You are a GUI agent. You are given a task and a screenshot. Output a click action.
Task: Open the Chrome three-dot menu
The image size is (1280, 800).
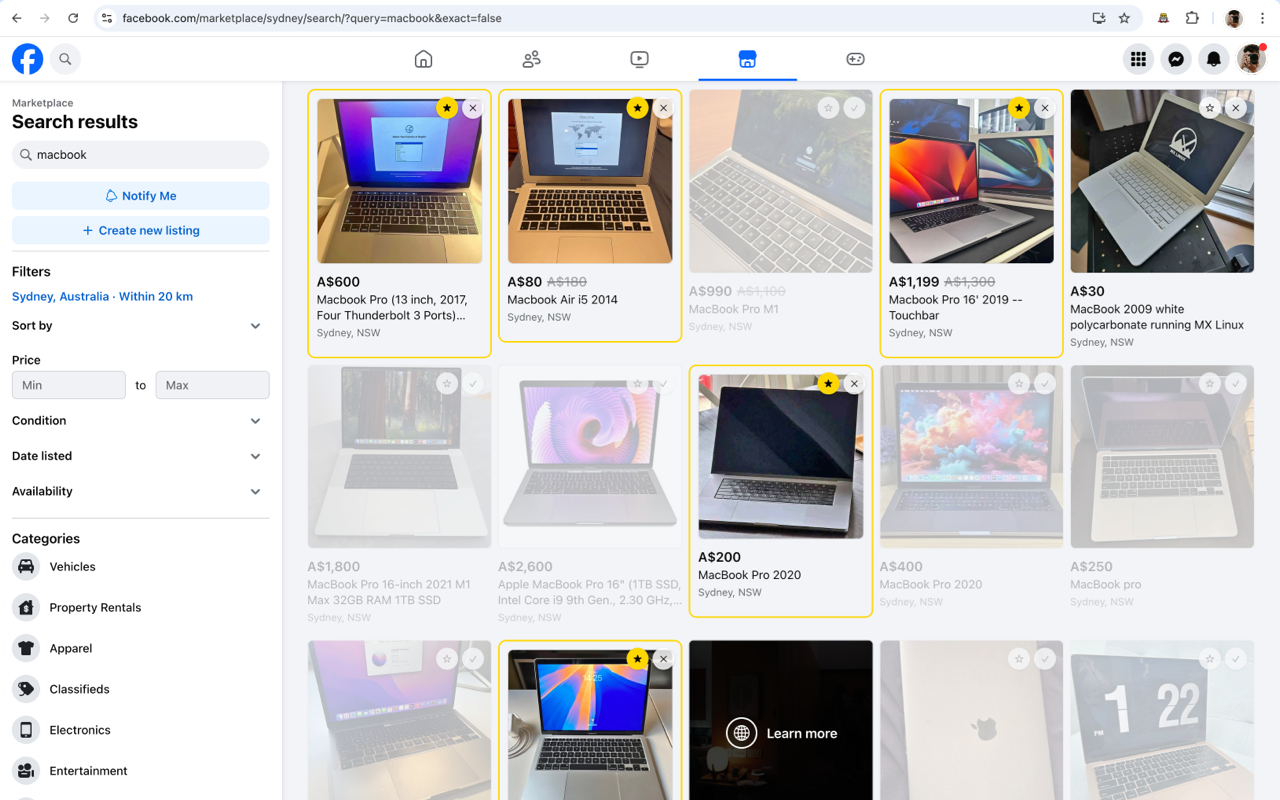tap(1262, 18)
